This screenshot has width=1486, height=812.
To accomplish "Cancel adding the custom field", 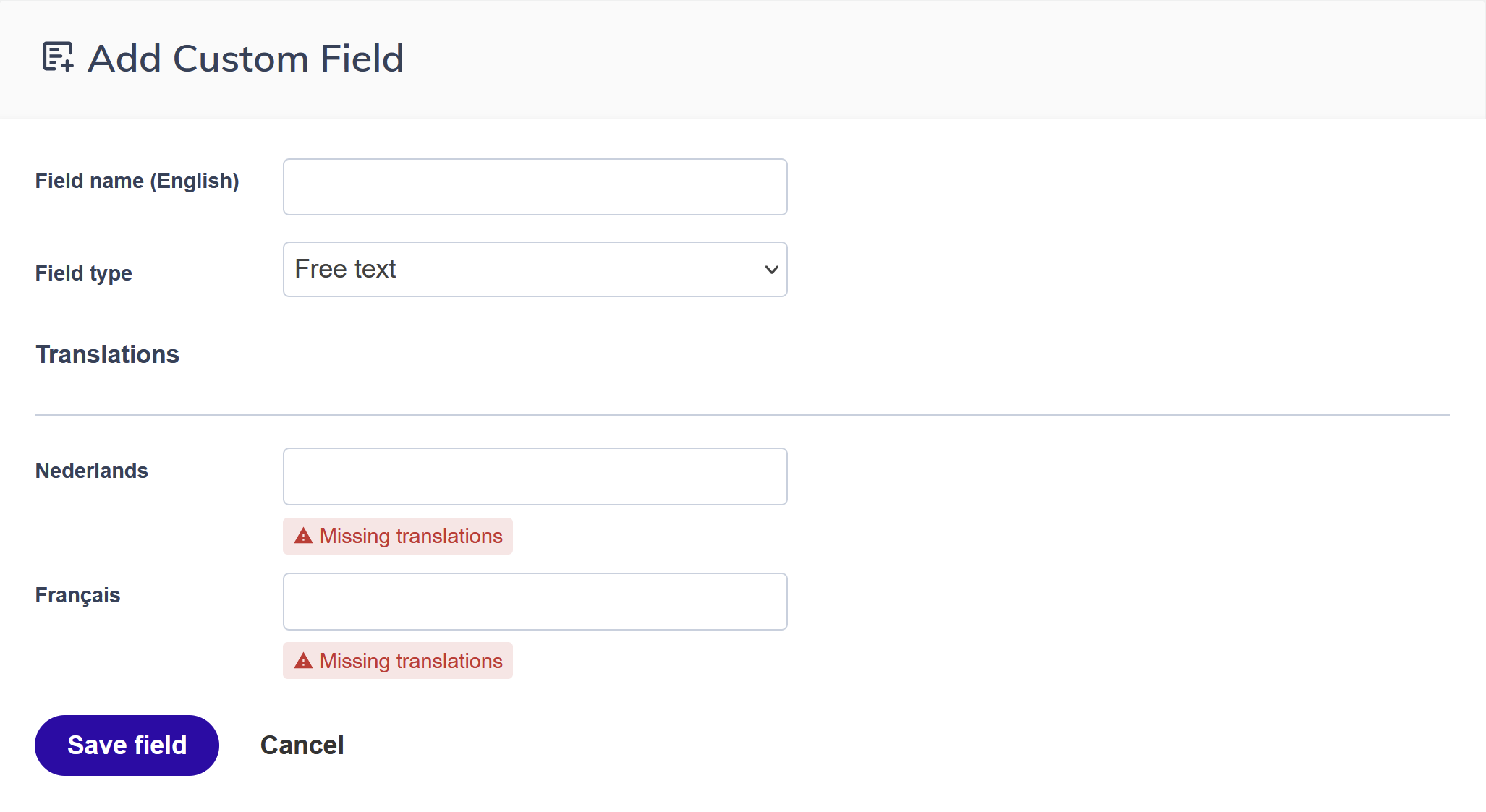I will (302, 745).
